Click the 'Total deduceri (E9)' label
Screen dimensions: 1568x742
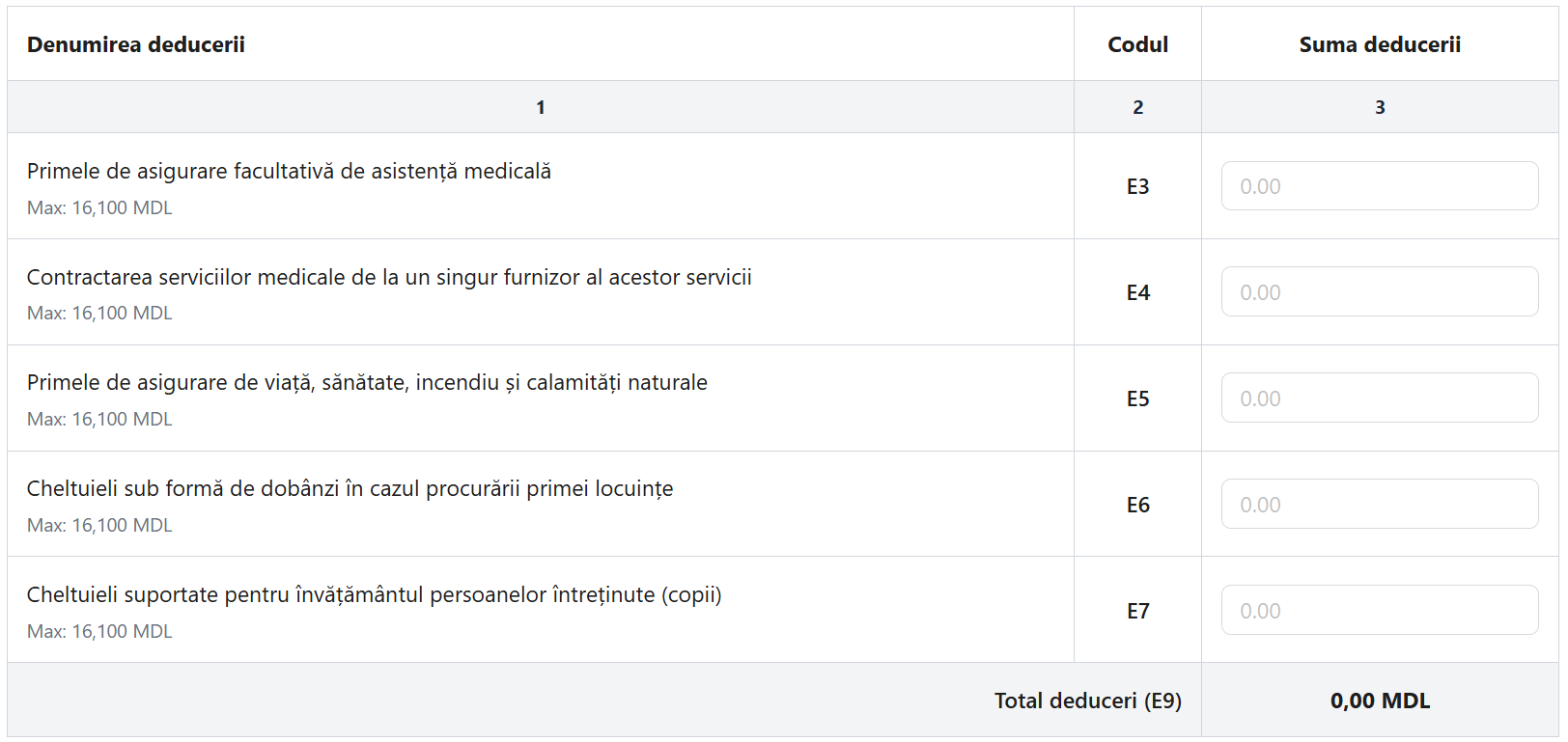point(1087,701)
